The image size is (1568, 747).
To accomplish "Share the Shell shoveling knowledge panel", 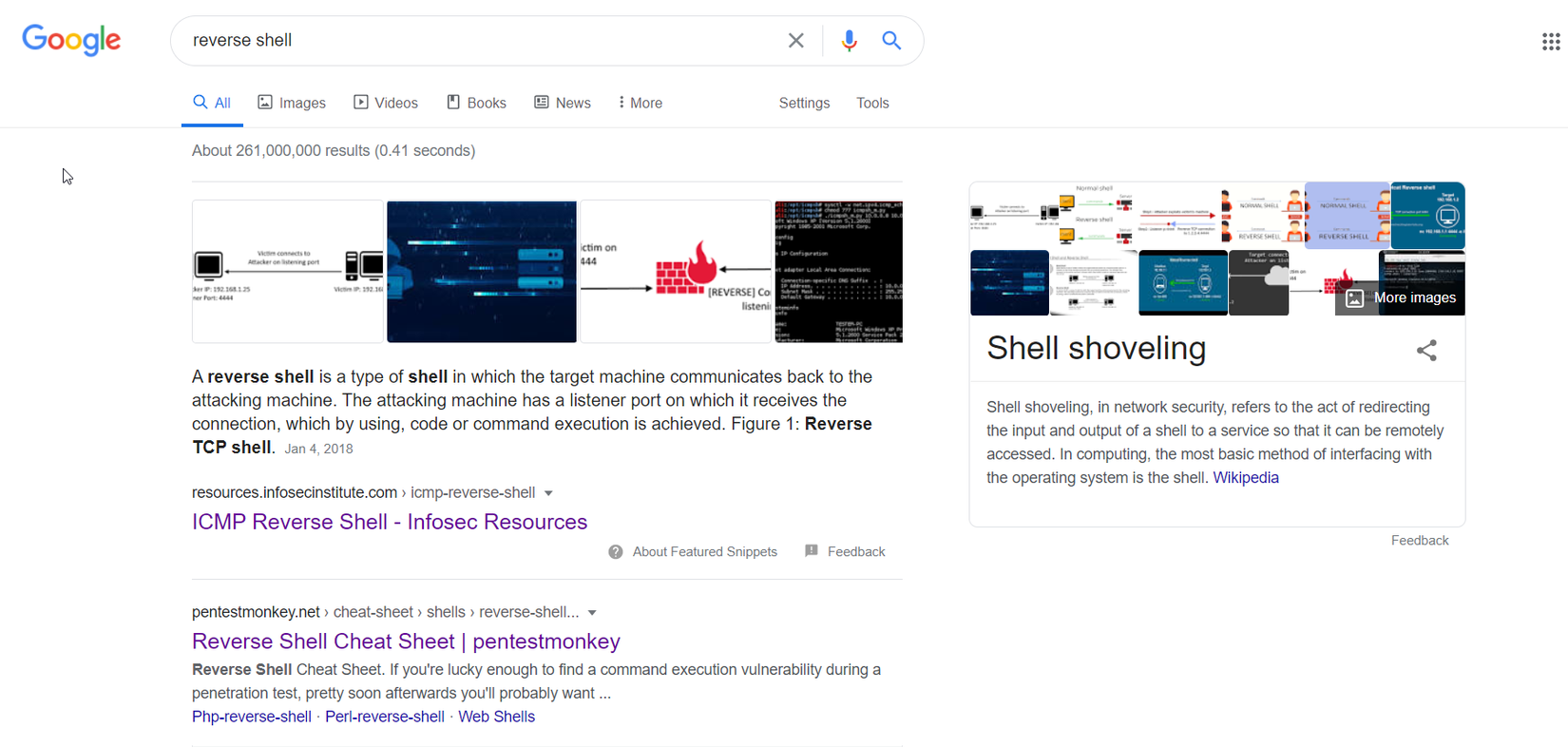I will point(1426,350).
